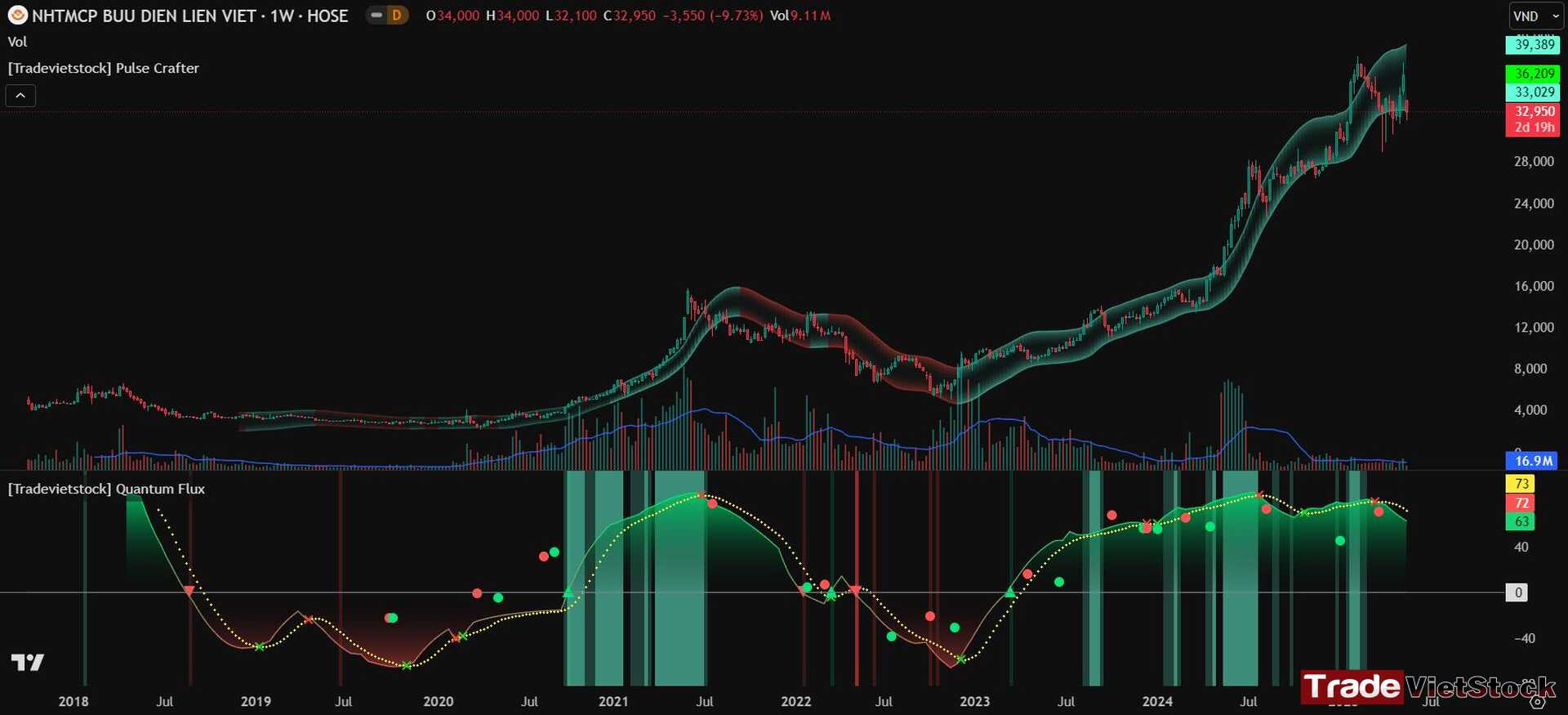Click the Jul label between 2022 and 2023
The height and width of the screenshot is (715, 1568).
[884, 701]
